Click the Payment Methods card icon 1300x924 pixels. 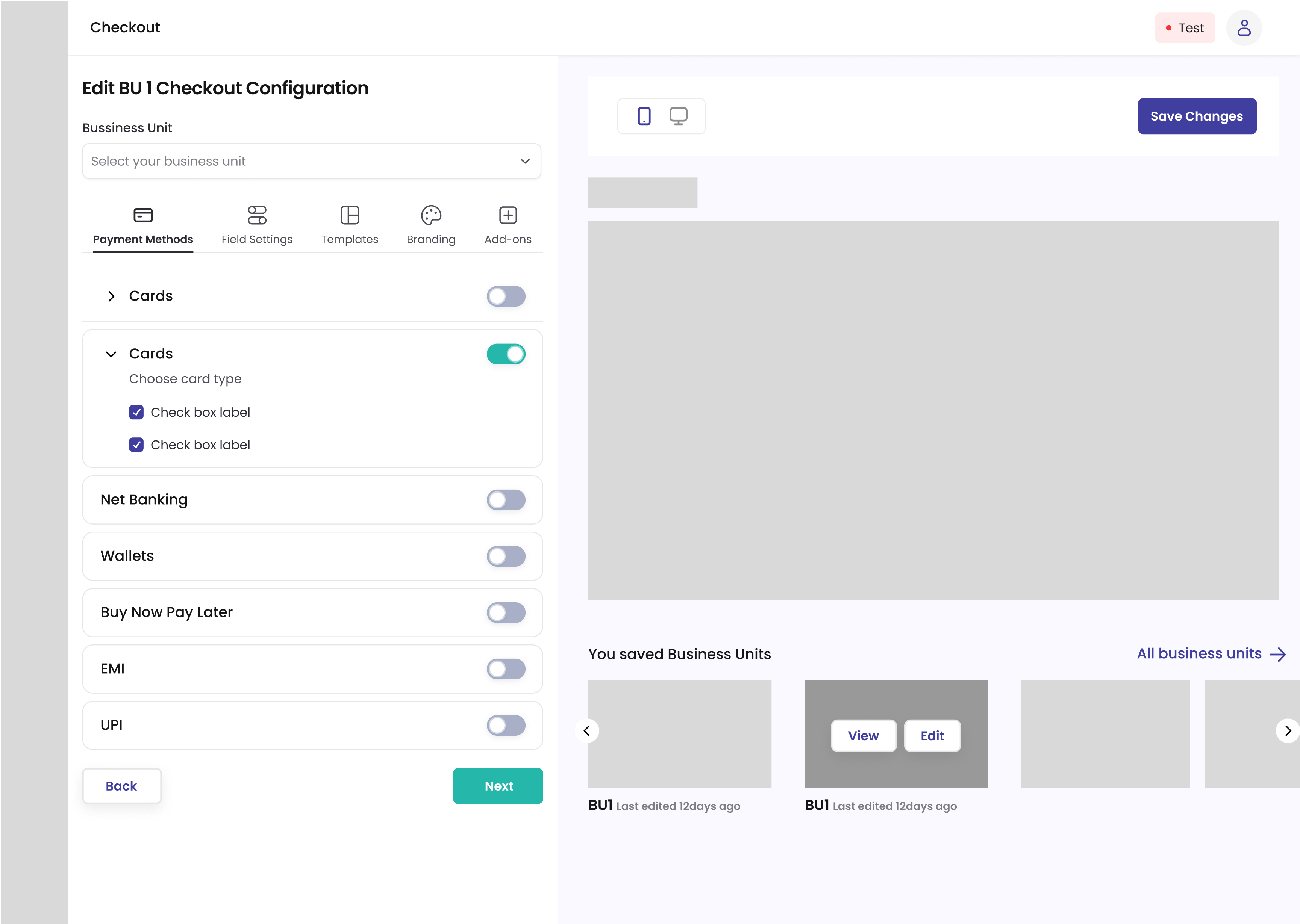[143, 215]
